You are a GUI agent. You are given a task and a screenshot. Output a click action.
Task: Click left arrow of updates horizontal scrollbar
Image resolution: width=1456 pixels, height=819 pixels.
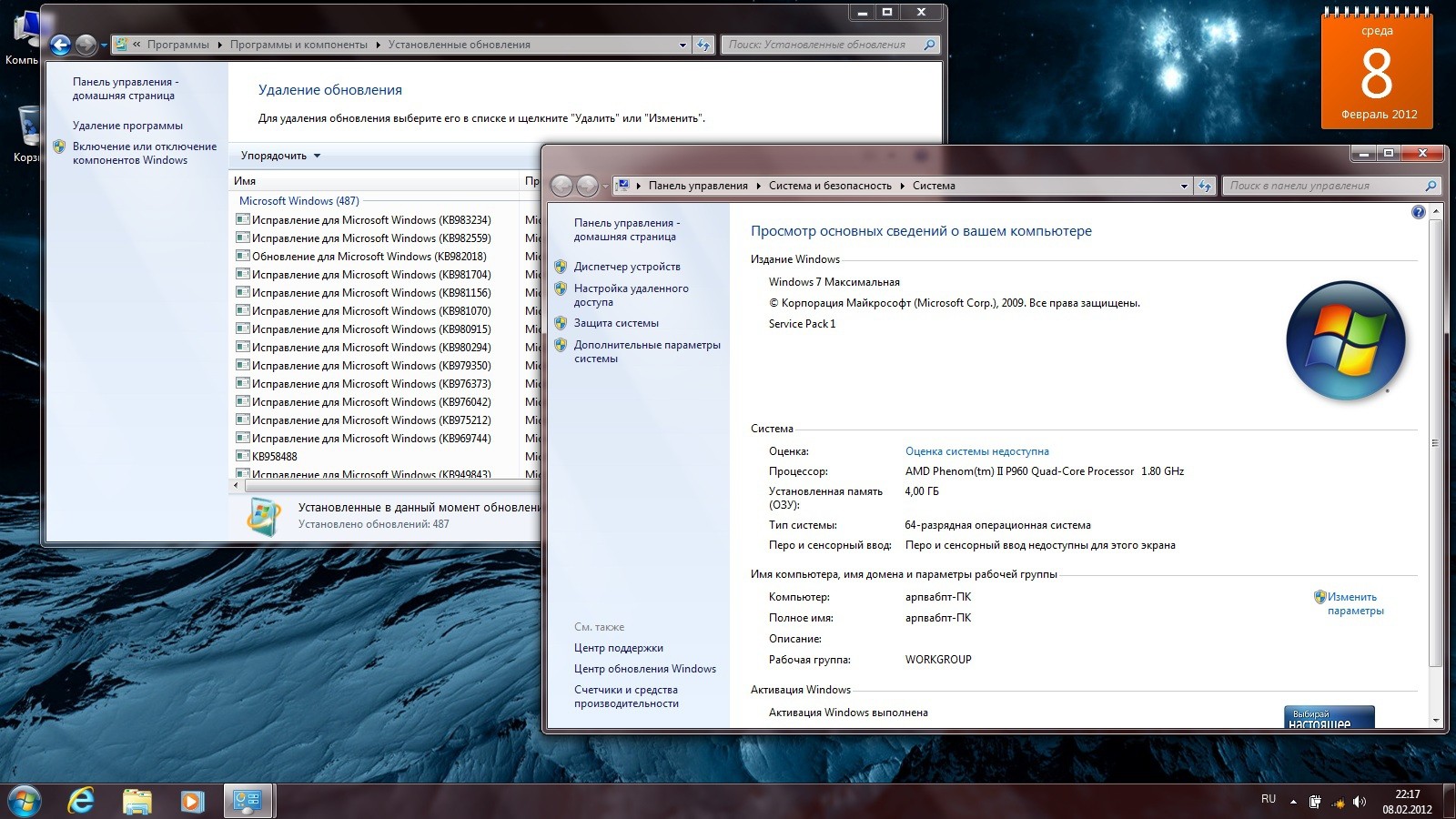237,486
